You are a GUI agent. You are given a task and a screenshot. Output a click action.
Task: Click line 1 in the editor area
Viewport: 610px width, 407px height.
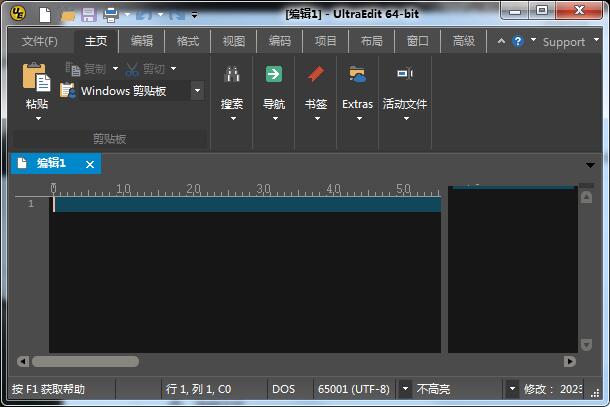pyautogui.click(x=247, y=204)
